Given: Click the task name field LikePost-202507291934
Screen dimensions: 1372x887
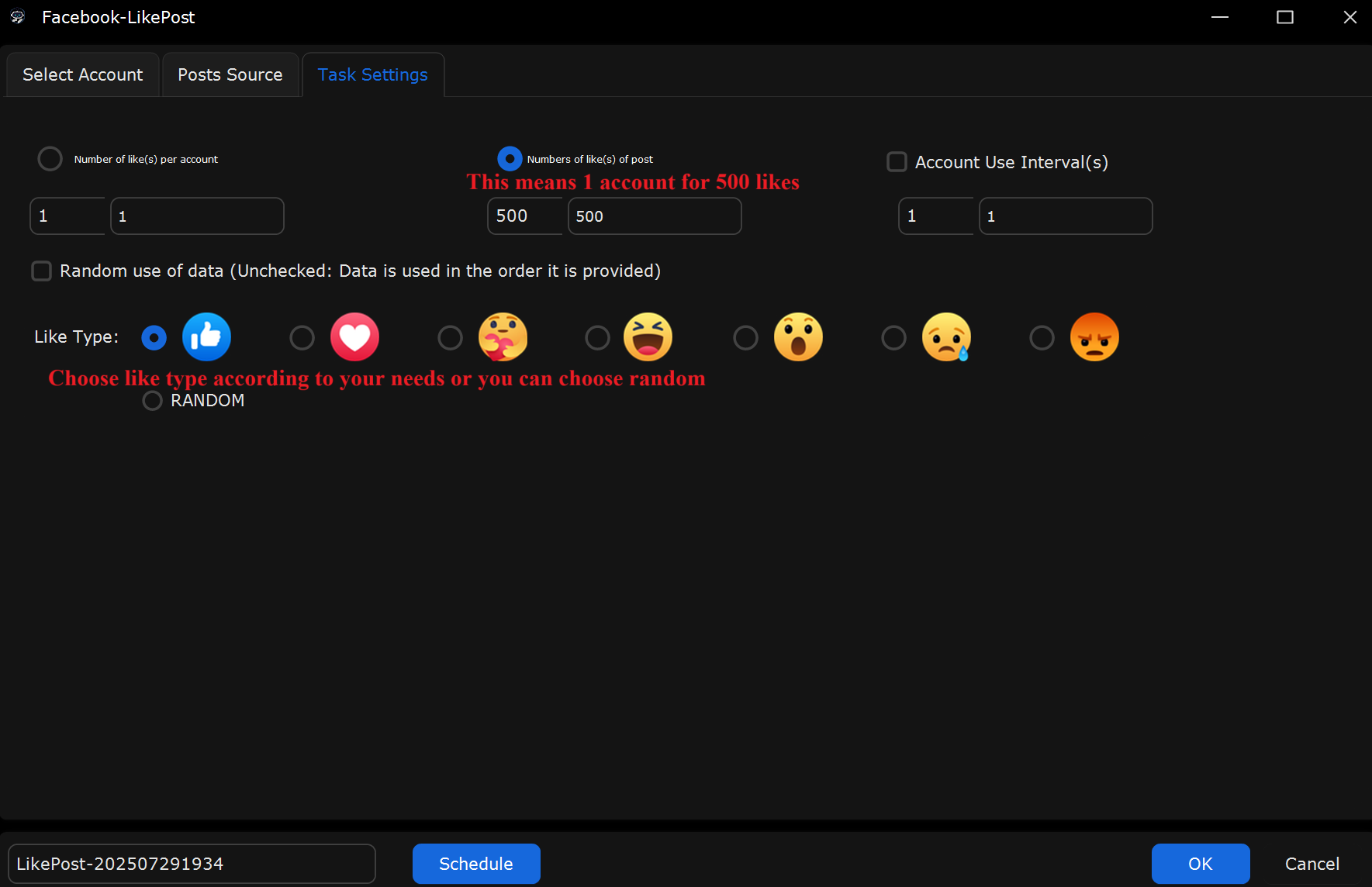Looking at the screenshot, I should [192, 864].
